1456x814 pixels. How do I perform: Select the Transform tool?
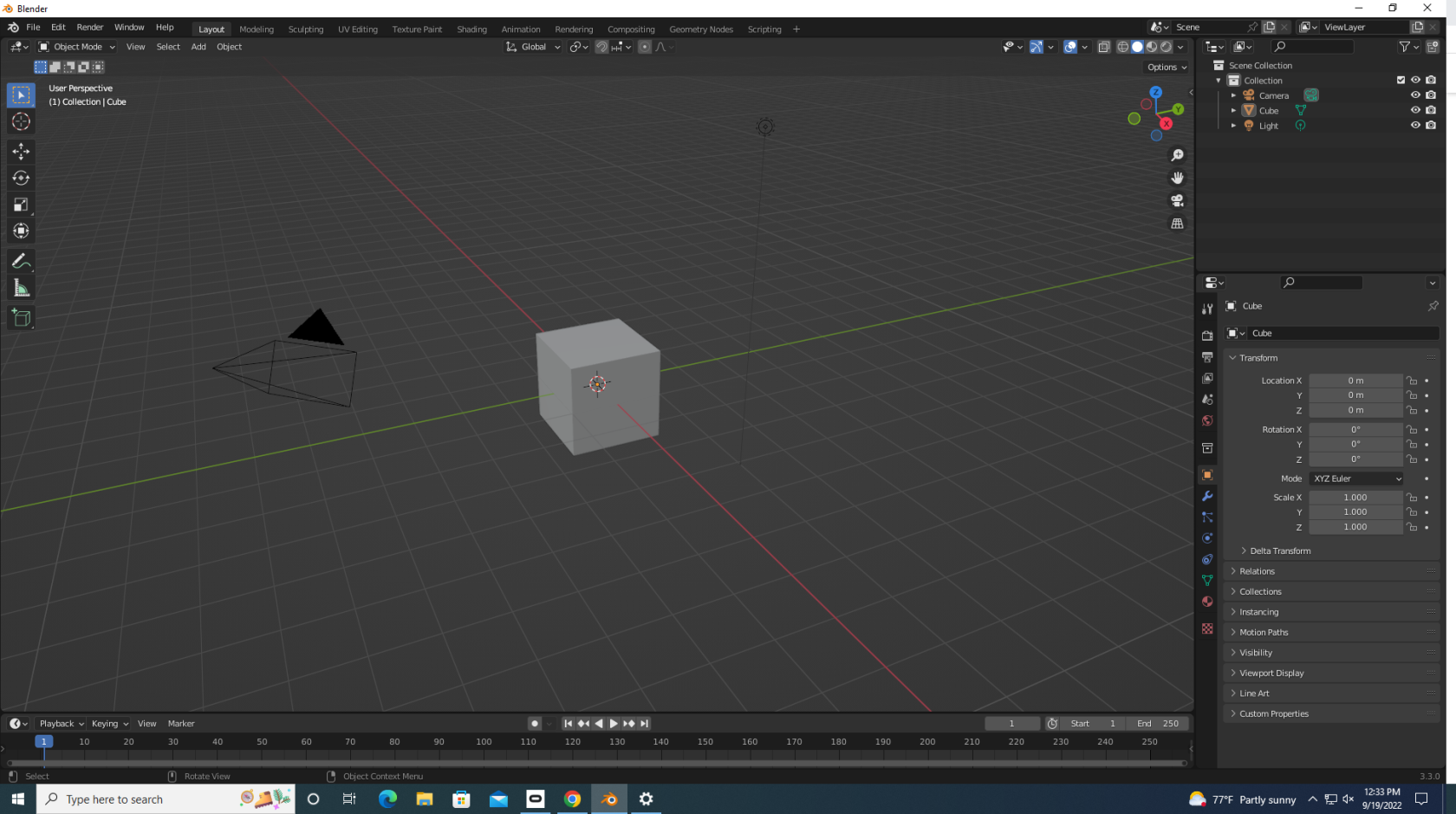pyautogui.click(x=21, y=231)
